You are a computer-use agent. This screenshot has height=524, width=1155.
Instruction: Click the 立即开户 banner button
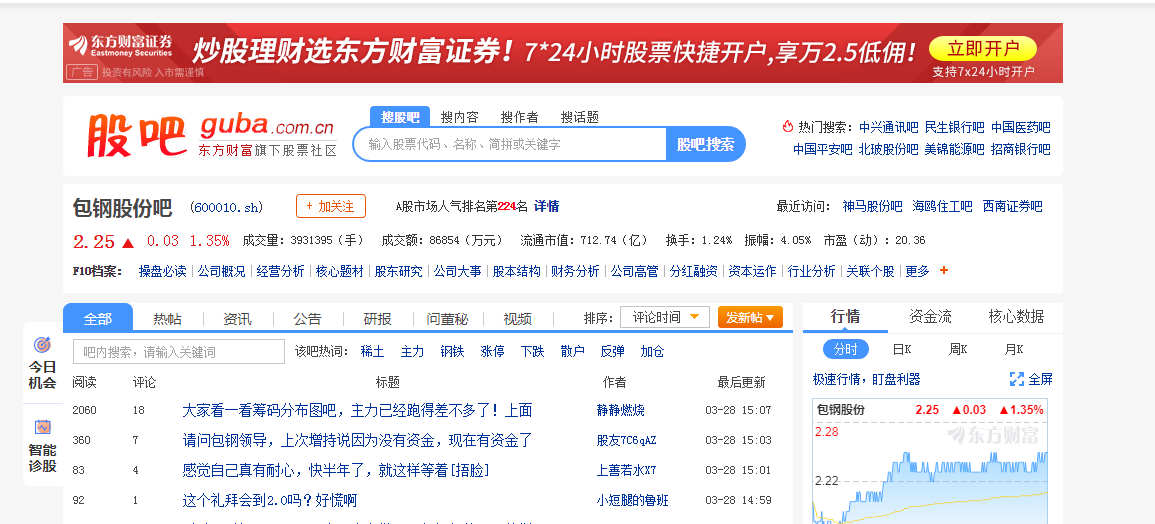(983, 49)
